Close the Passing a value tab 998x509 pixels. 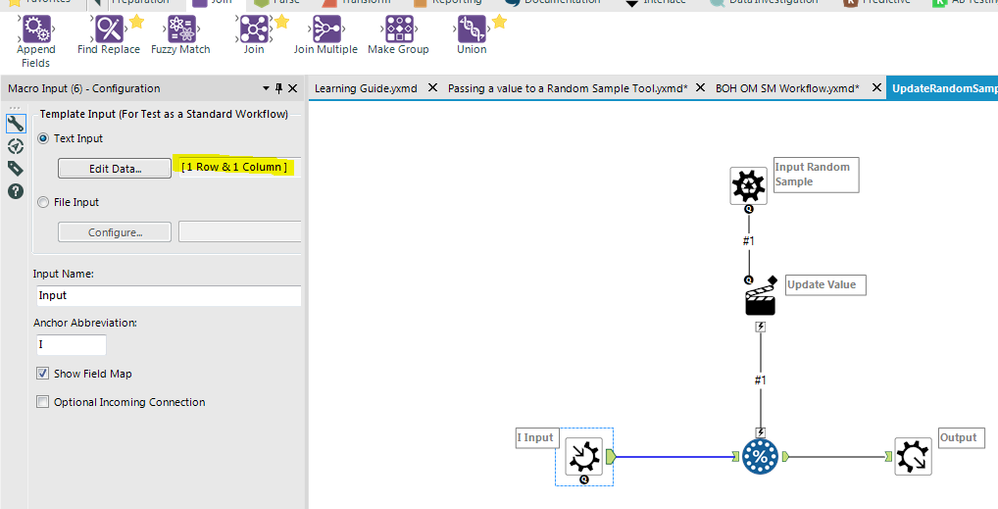coord(700,88)
